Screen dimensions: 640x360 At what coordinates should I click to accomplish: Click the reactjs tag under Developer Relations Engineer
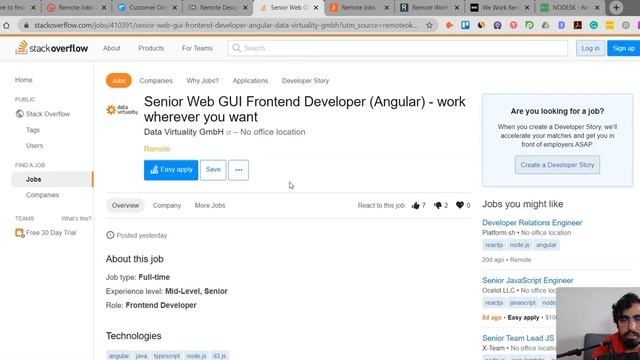coord(494,245)
